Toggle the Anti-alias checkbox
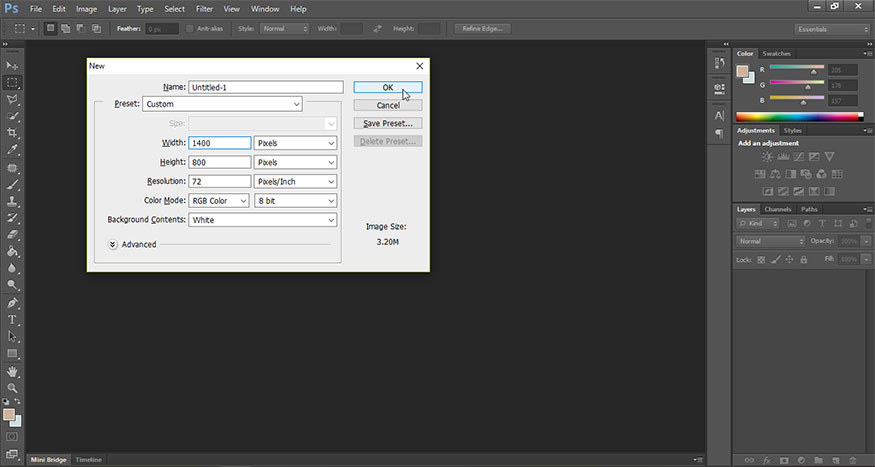The height and width of the screenshot is (467, 875). click(190, 28)
